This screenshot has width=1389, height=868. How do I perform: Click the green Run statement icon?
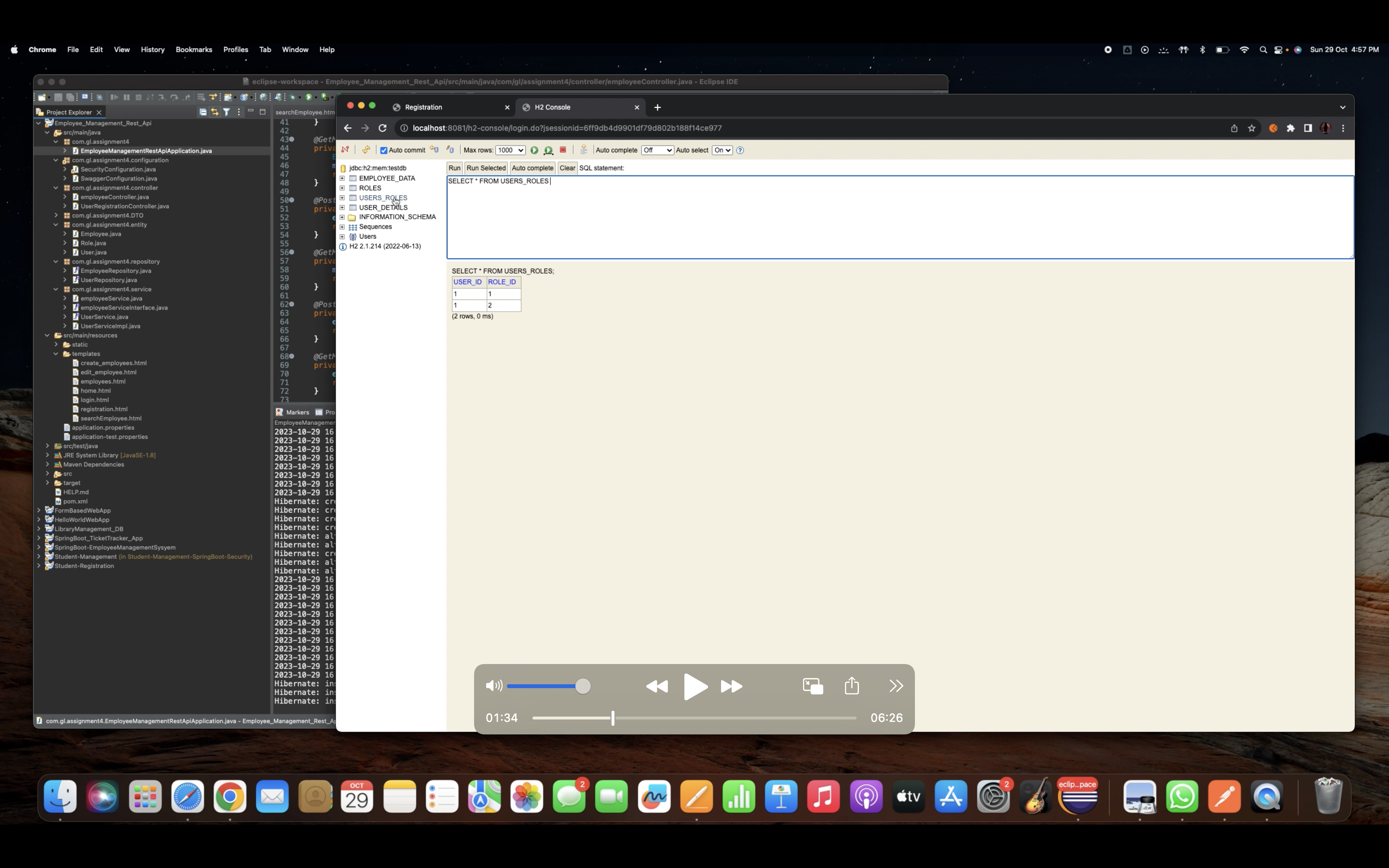click(x=534, y=150)
